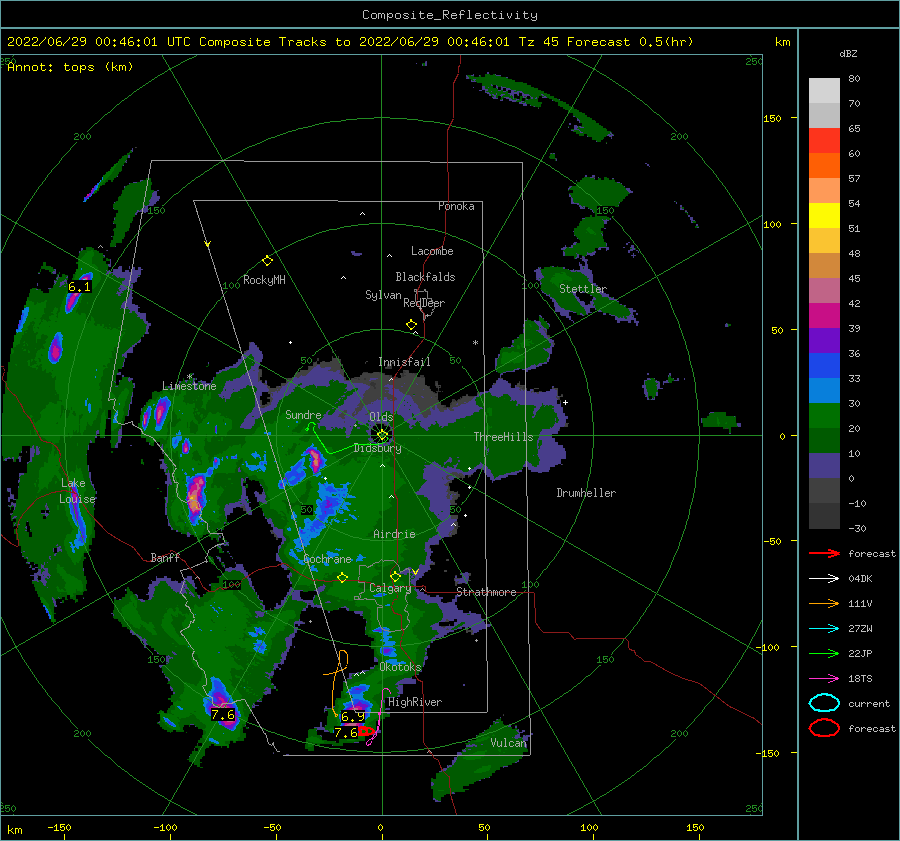Click the Banff town label
This screenshot has height=841, width=900.
165,557
